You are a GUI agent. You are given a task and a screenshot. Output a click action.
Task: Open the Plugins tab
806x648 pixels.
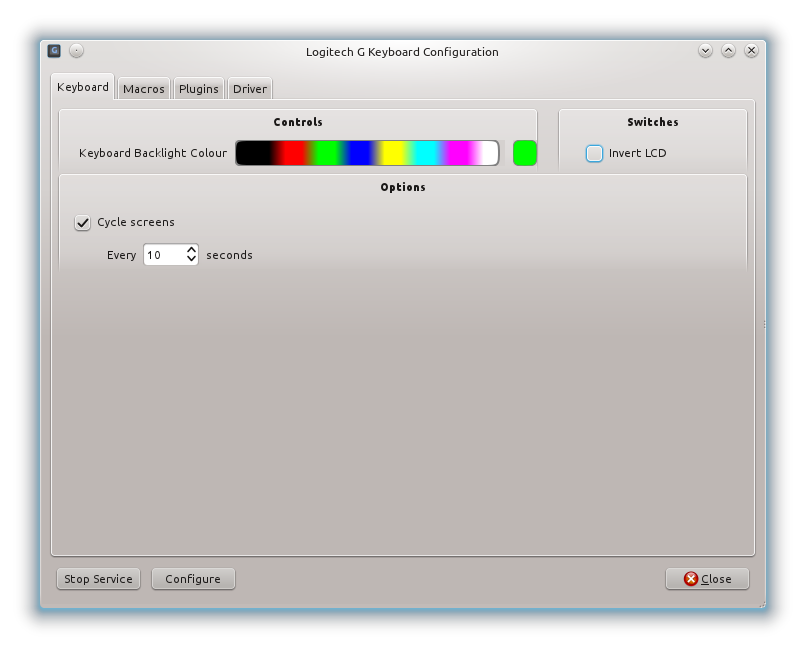pyautogui.click(x=198, y=89)
